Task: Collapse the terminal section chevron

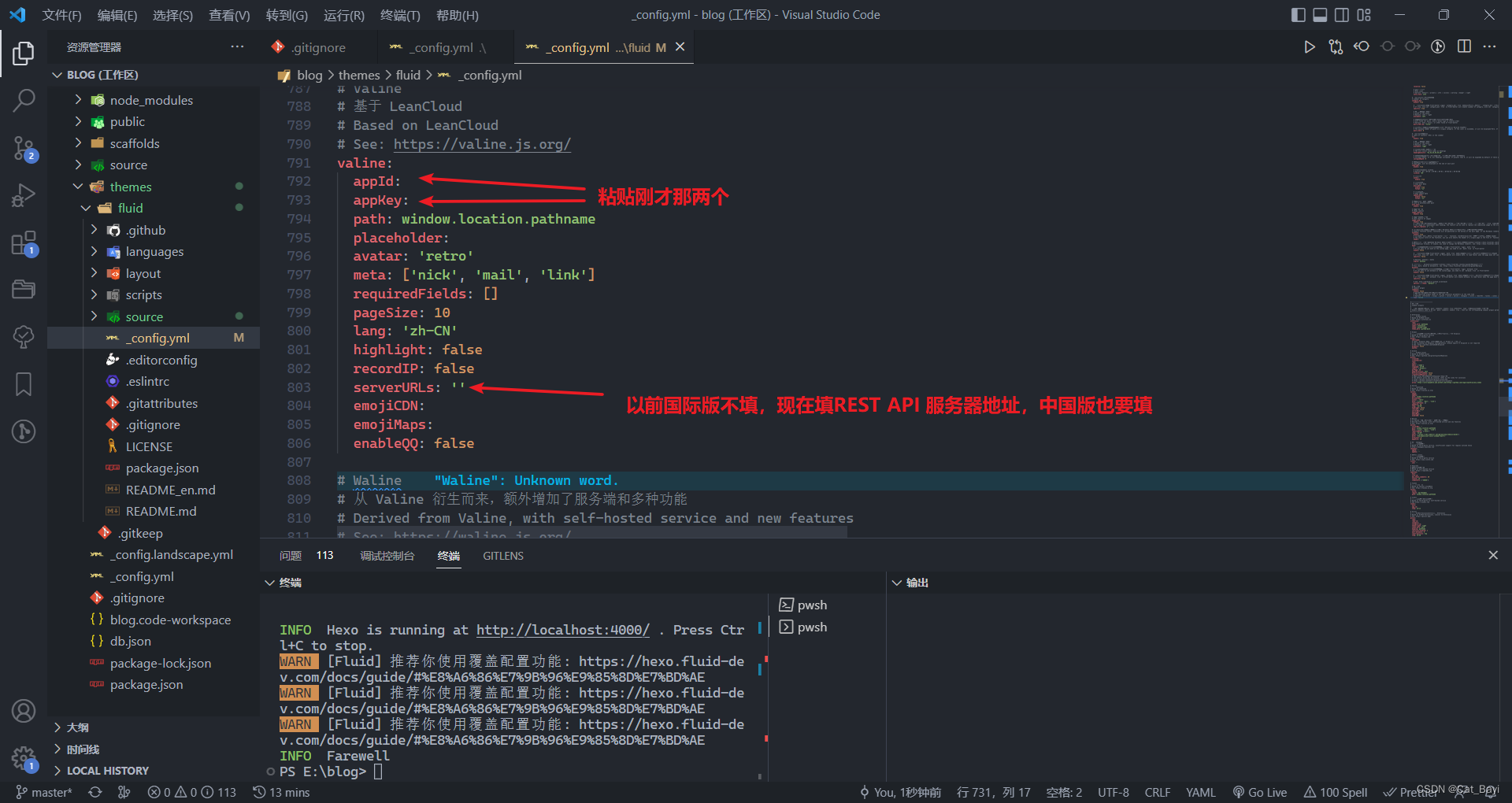Action: point(269,583)
